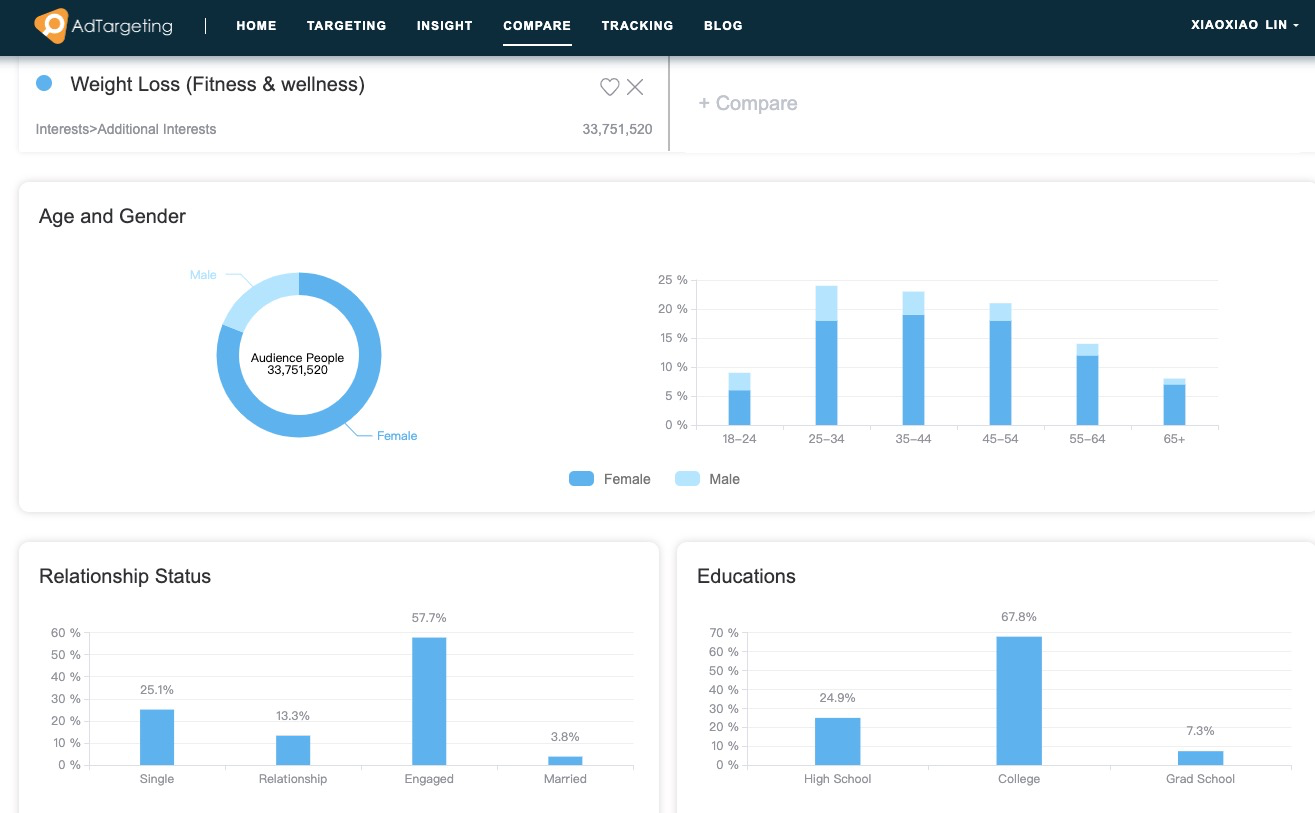Open the Compare panel dropdown area
The image size is (1315, 813).
tap(748, 103)
